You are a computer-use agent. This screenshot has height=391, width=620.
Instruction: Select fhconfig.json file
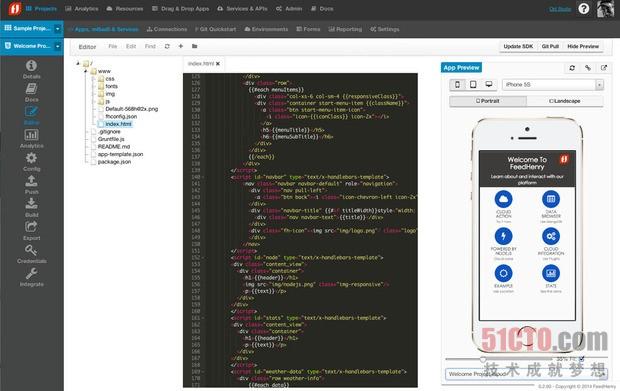point(121,116)
